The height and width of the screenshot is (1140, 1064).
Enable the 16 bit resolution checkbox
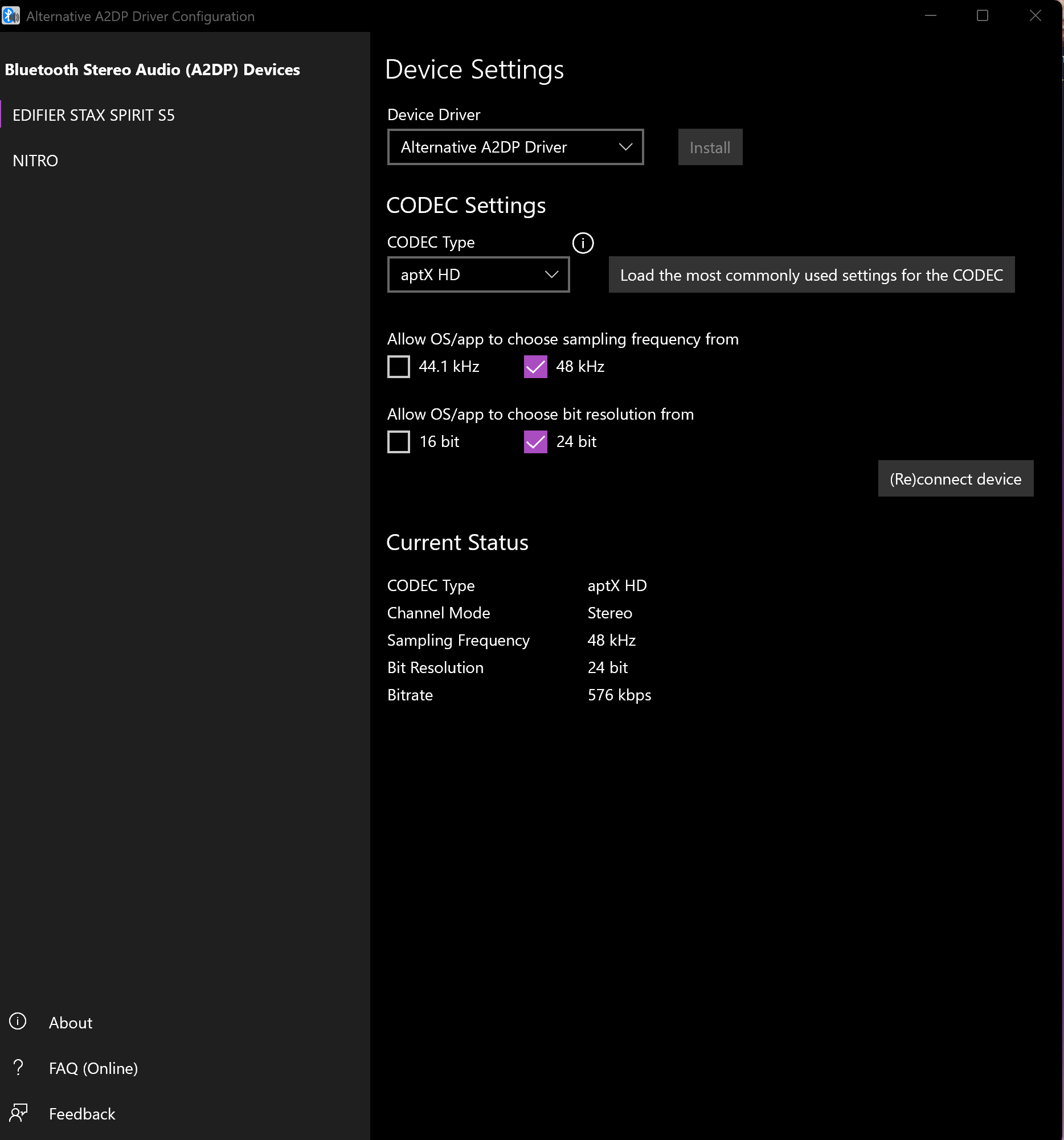coord(399,441)
